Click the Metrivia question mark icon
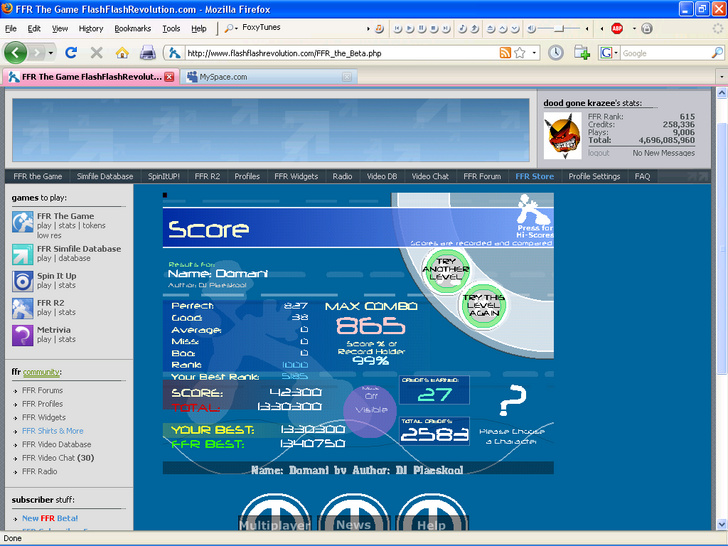 point(22,335)
